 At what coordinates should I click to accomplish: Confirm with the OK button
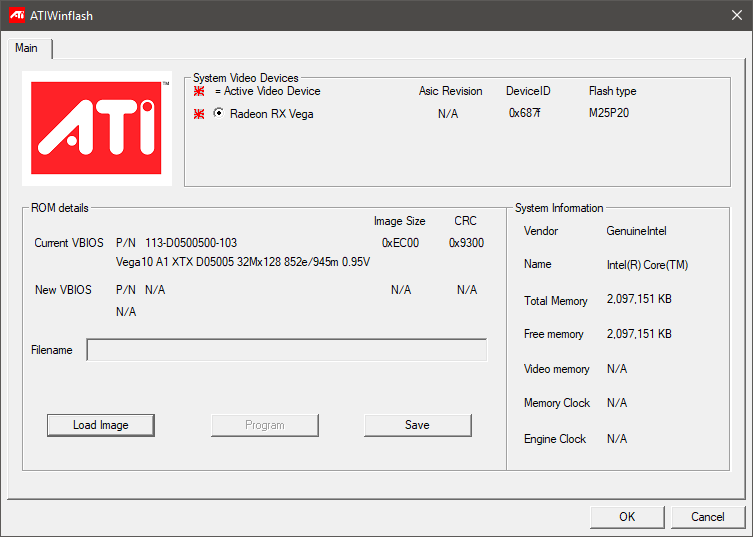point(627,517)
